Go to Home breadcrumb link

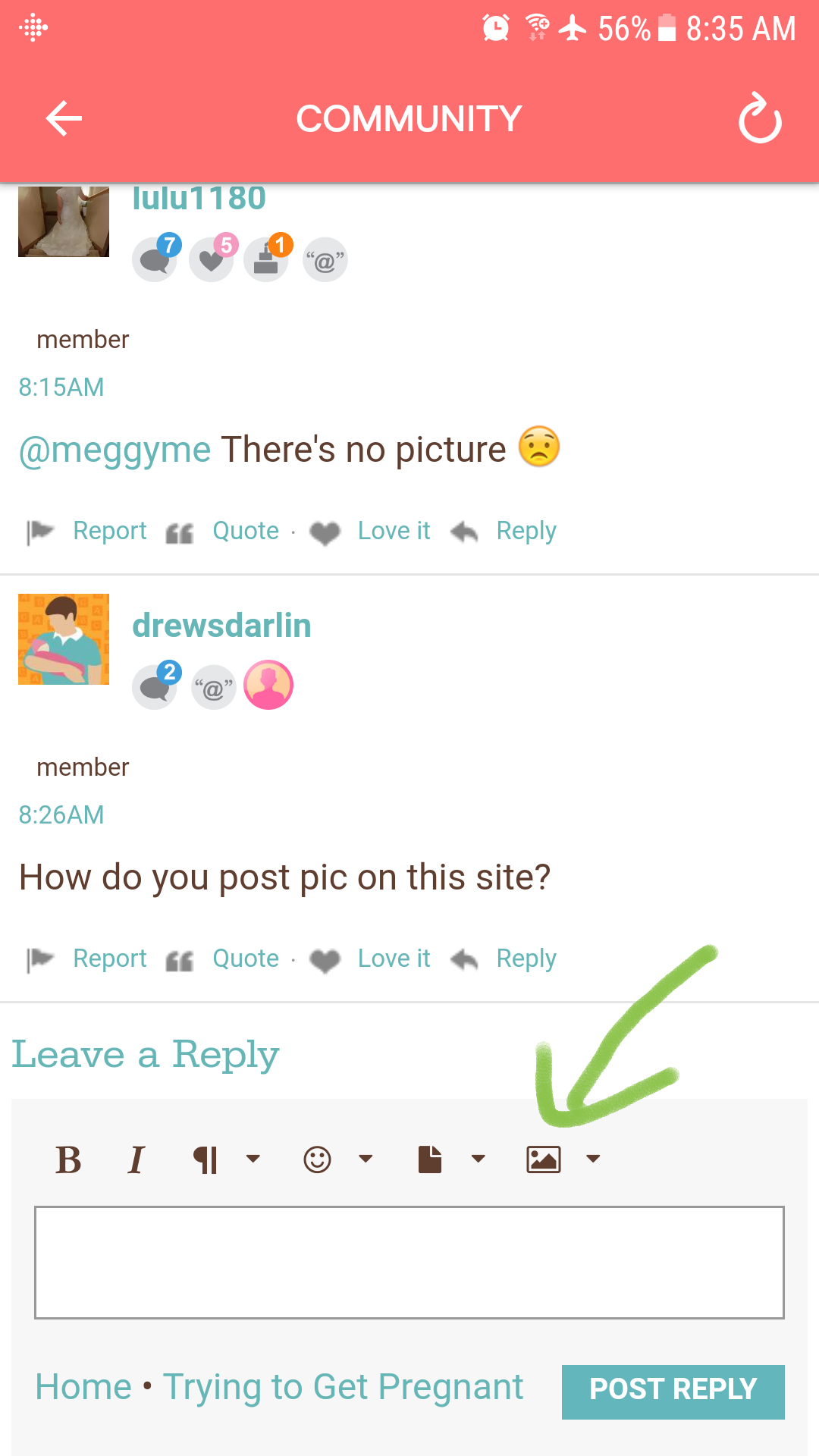coord(83,1387)
